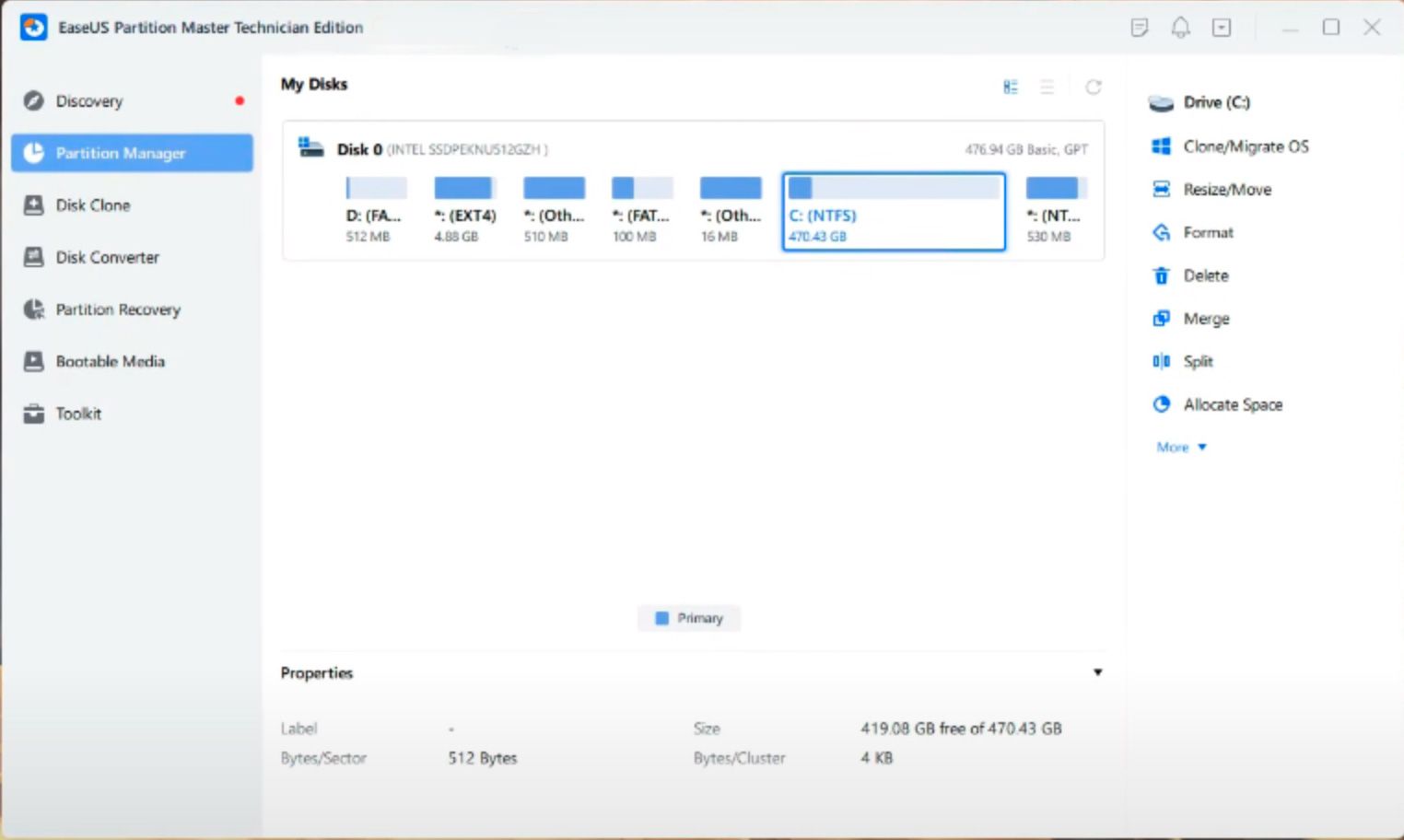Screen dimensions: 1404x840
Task: Click the Clone/Migrate OS Windows icon
Action: point(1162,146)
